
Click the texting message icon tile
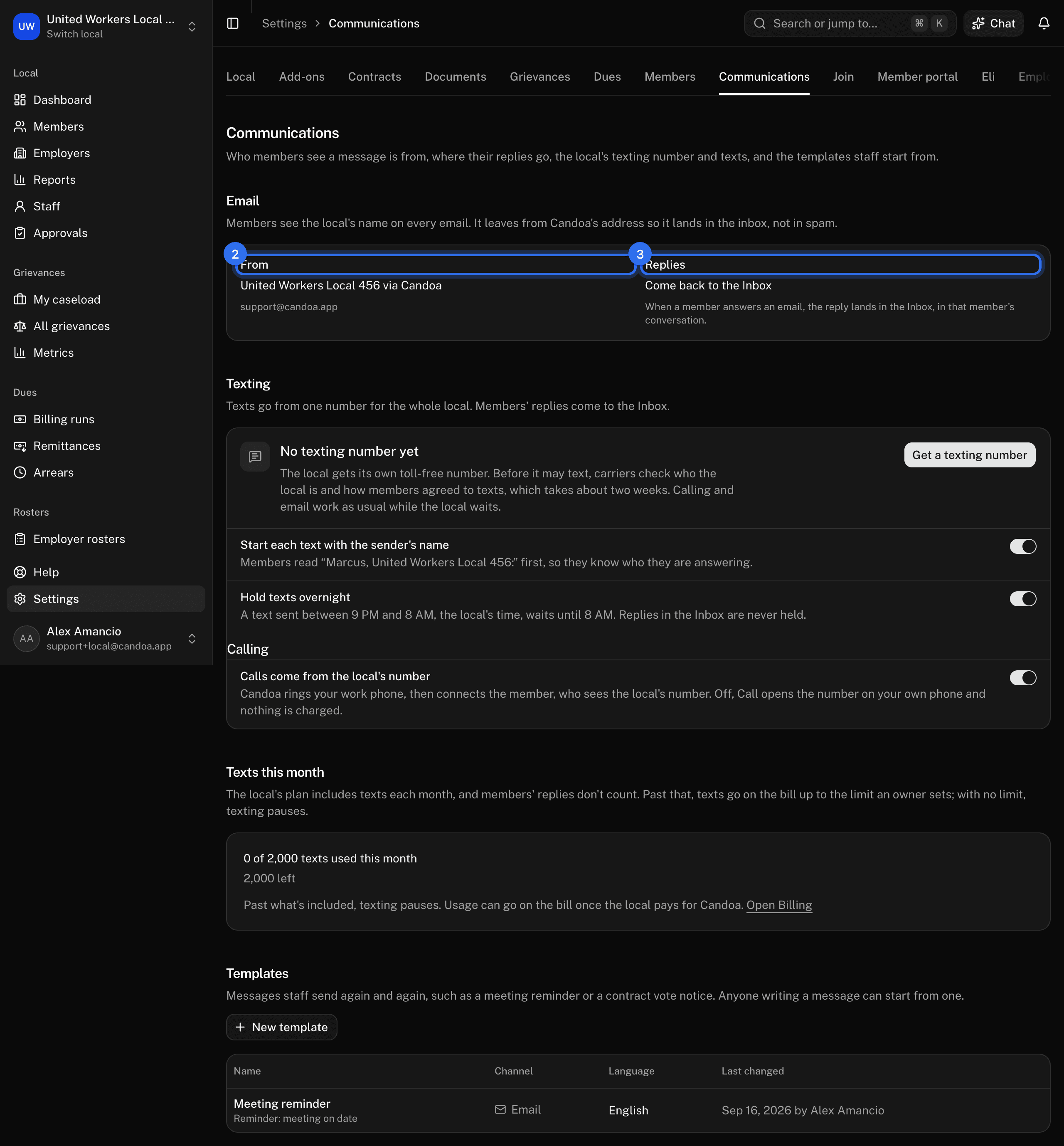(255, 457)
